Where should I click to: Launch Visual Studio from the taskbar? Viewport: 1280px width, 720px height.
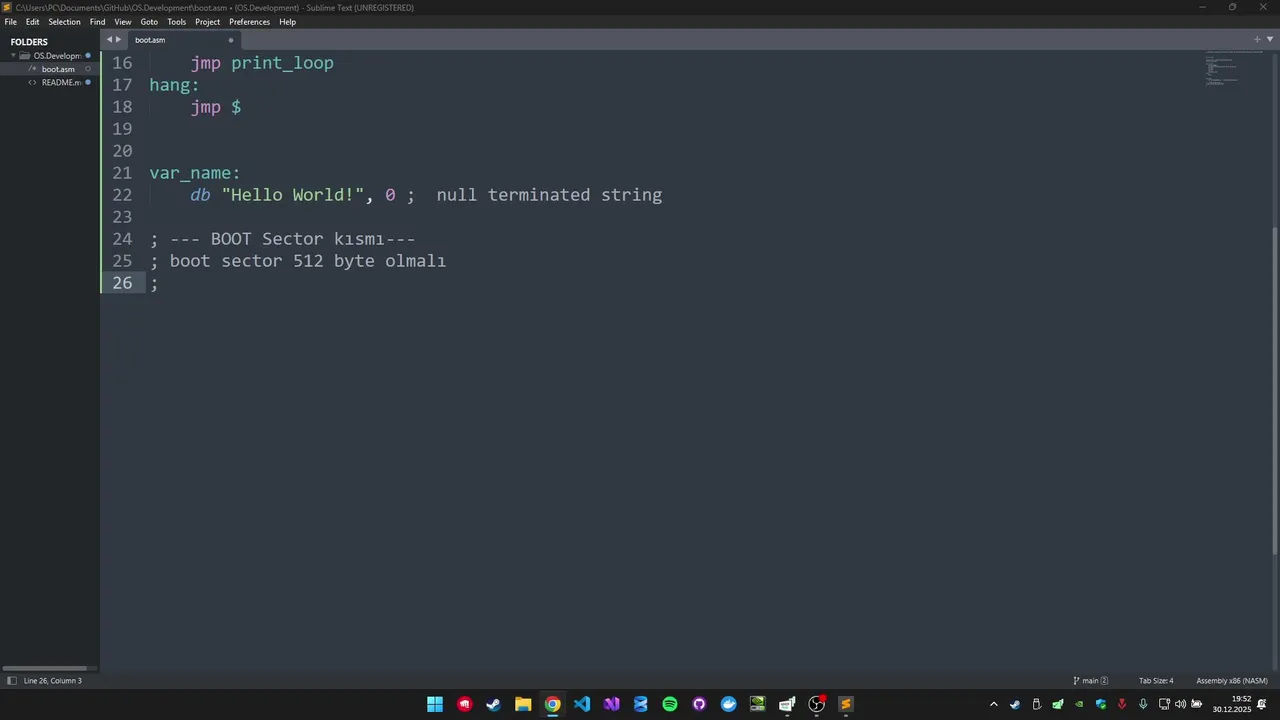pos(611,704)
